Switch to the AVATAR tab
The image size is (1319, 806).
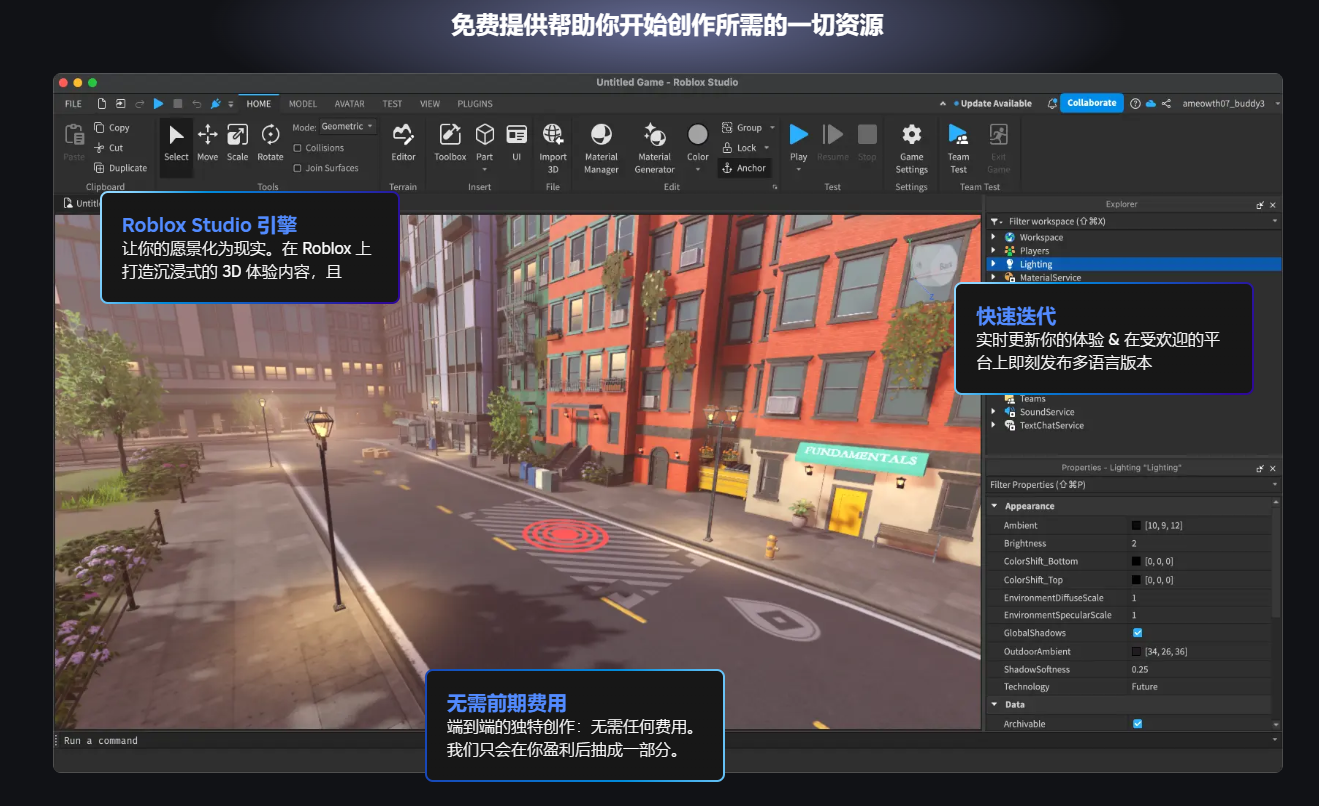(349, 103)
